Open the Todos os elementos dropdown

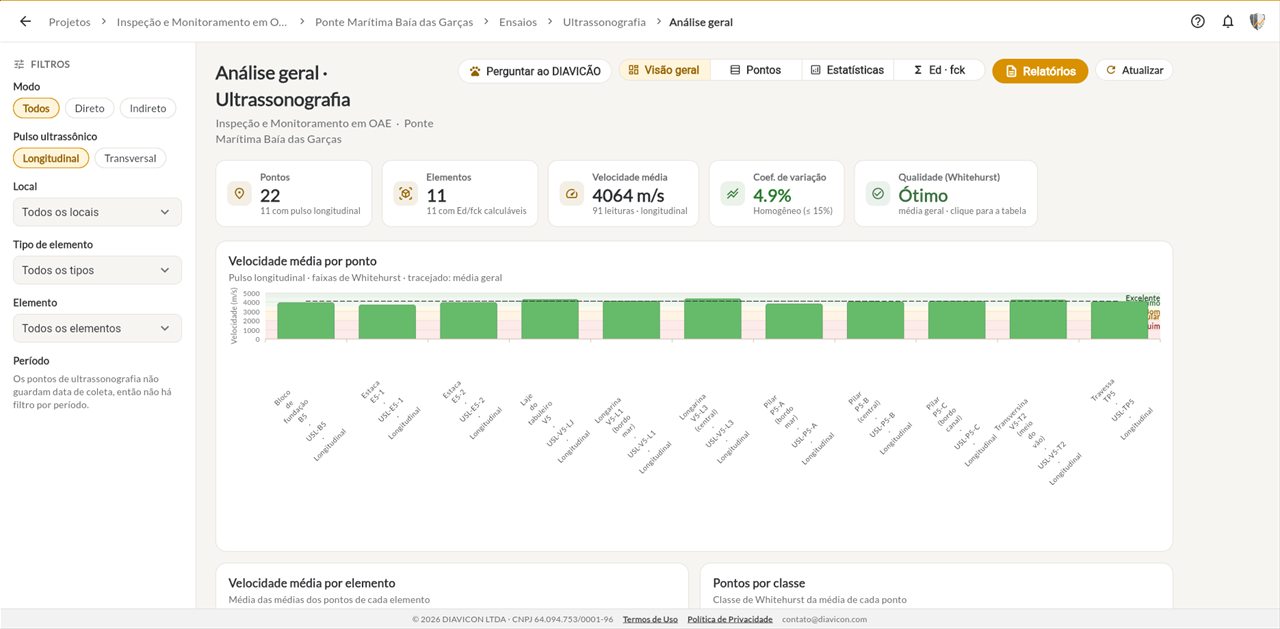pyautogui.click(x=97, y=328)
